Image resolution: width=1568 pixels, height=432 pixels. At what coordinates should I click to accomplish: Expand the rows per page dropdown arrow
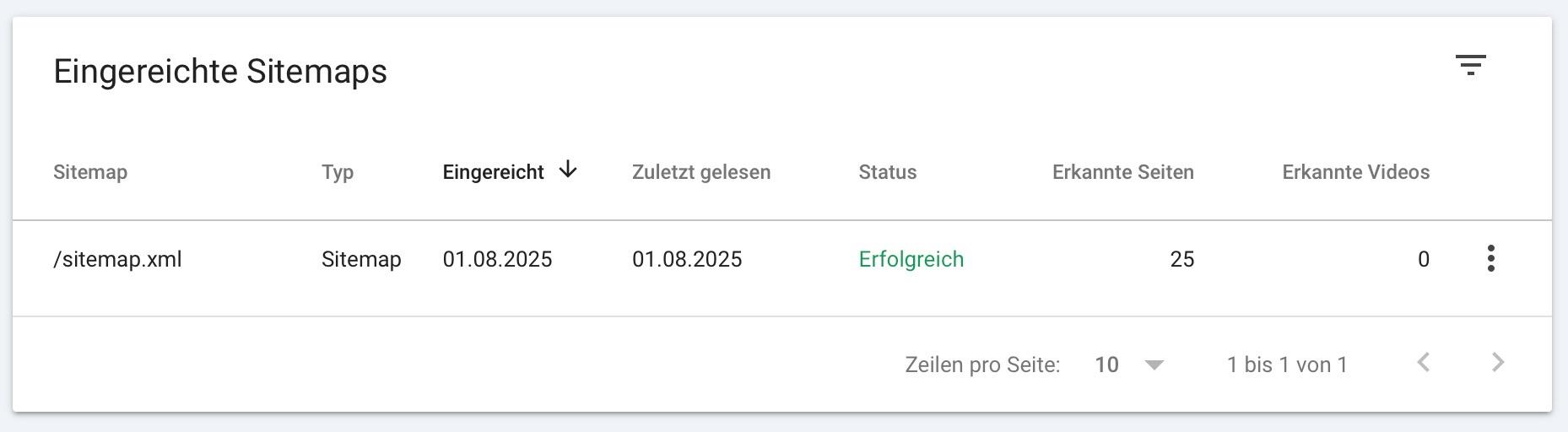[x=1154, y=364]
